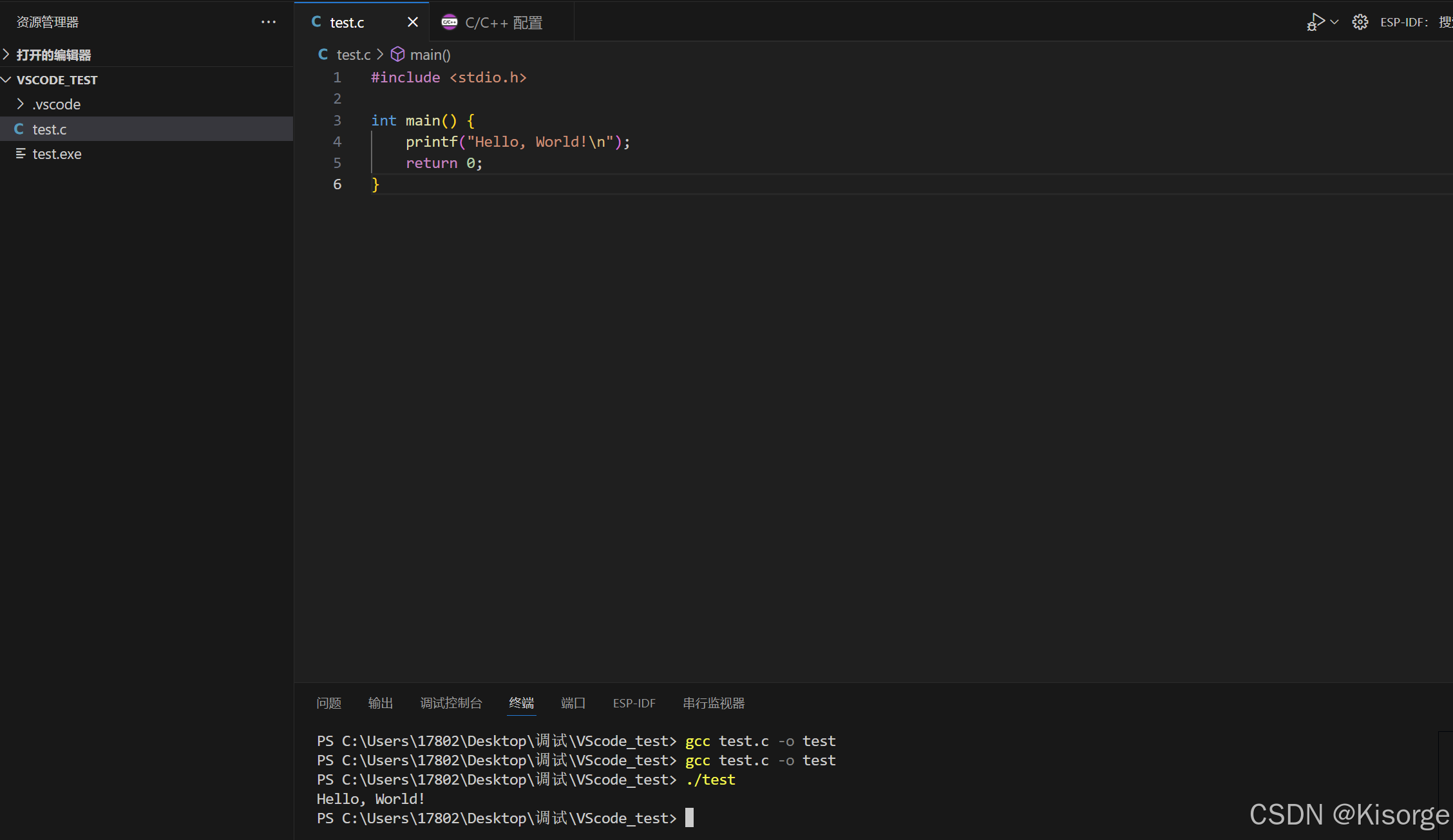Click the int main() declaration

coord(423,120)
